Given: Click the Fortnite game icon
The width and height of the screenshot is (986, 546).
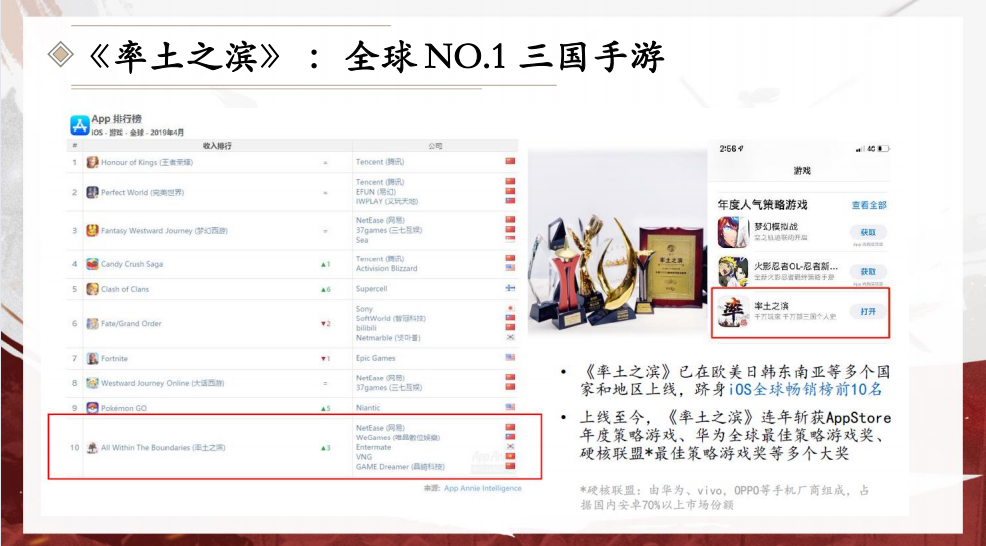Looking at the screenshot, I should click(x=92, y=359).
